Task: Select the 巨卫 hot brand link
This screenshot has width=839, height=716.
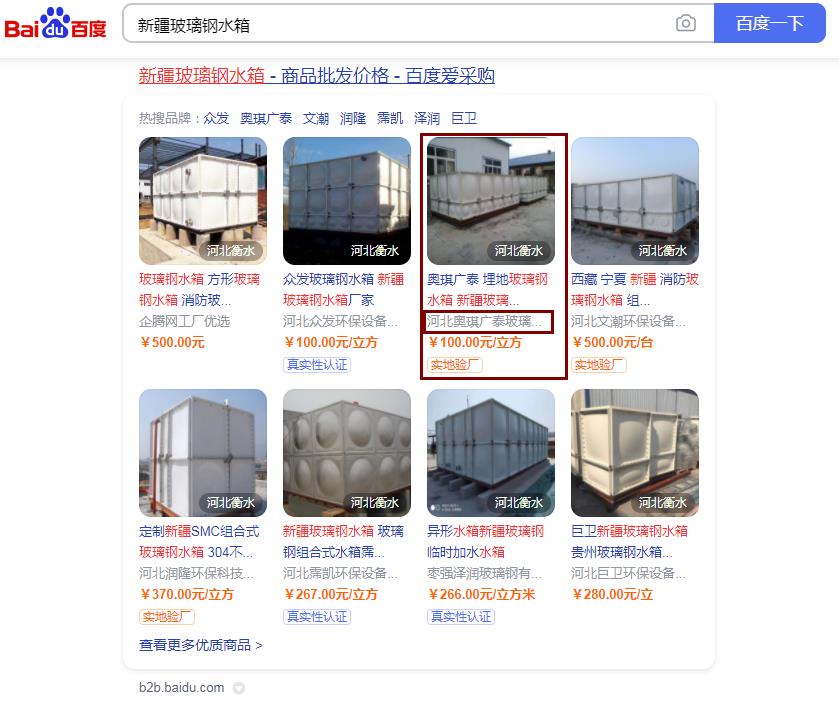Action: [464, 118]
